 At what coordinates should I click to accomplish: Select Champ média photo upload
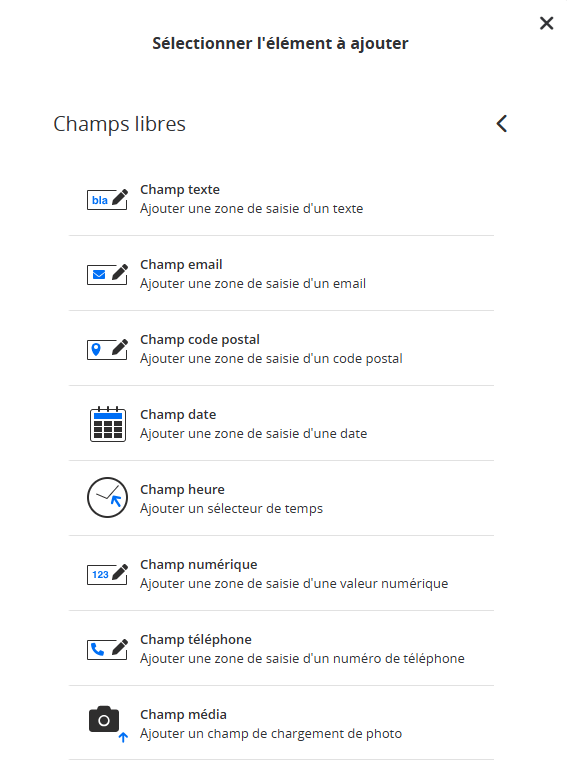[x=281, y=724]
